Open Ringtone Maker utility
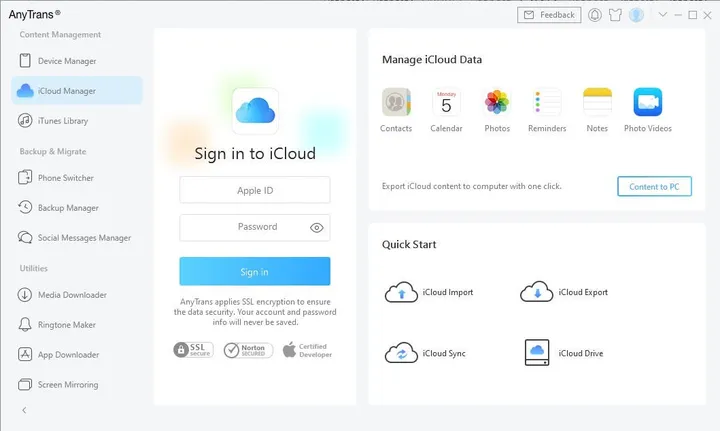The width and height of the screenshot is (720, 431). click(77, 325)
